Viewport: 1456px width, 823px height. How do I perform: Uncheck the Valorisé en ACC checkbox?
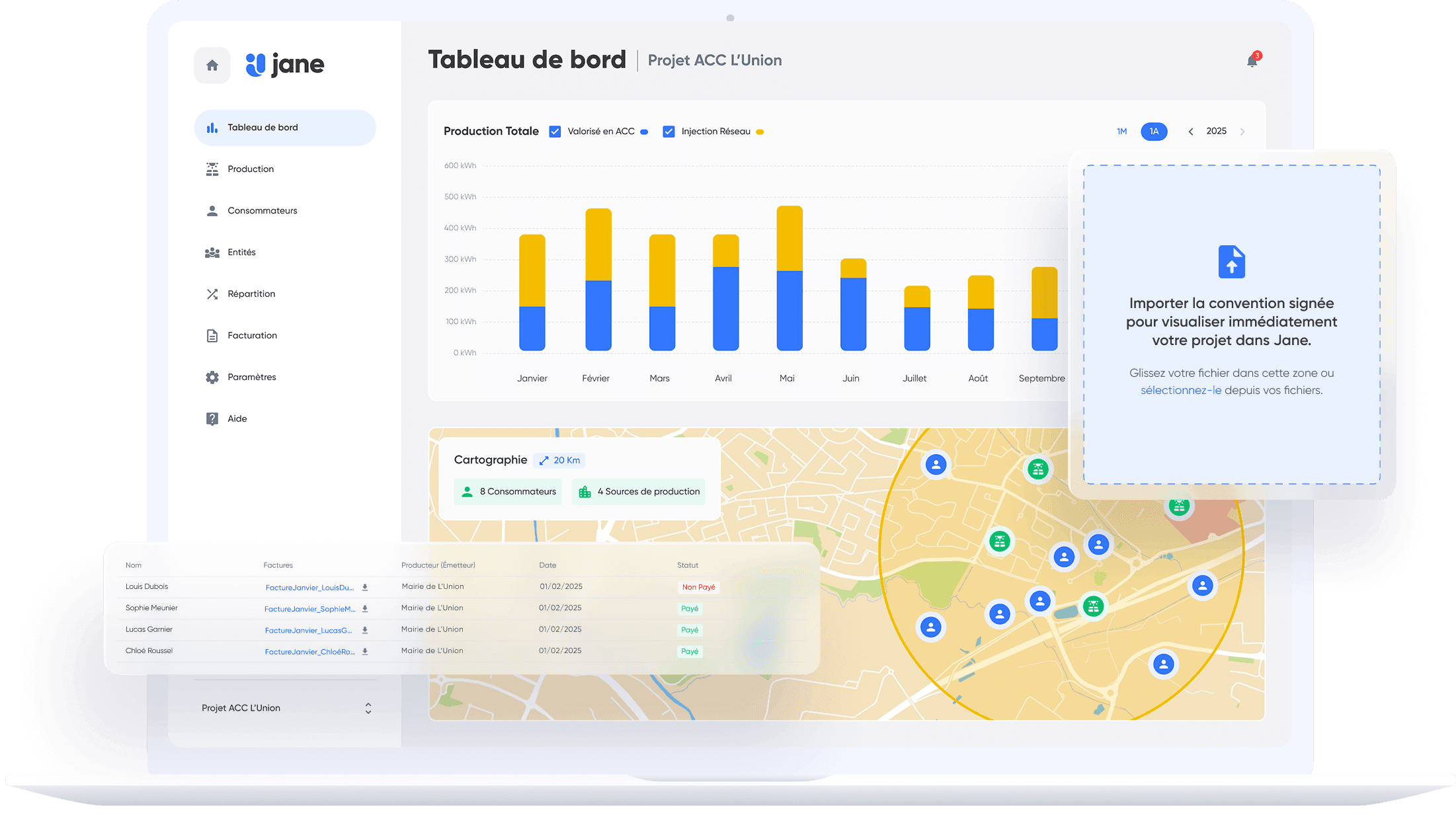(555, 132)
